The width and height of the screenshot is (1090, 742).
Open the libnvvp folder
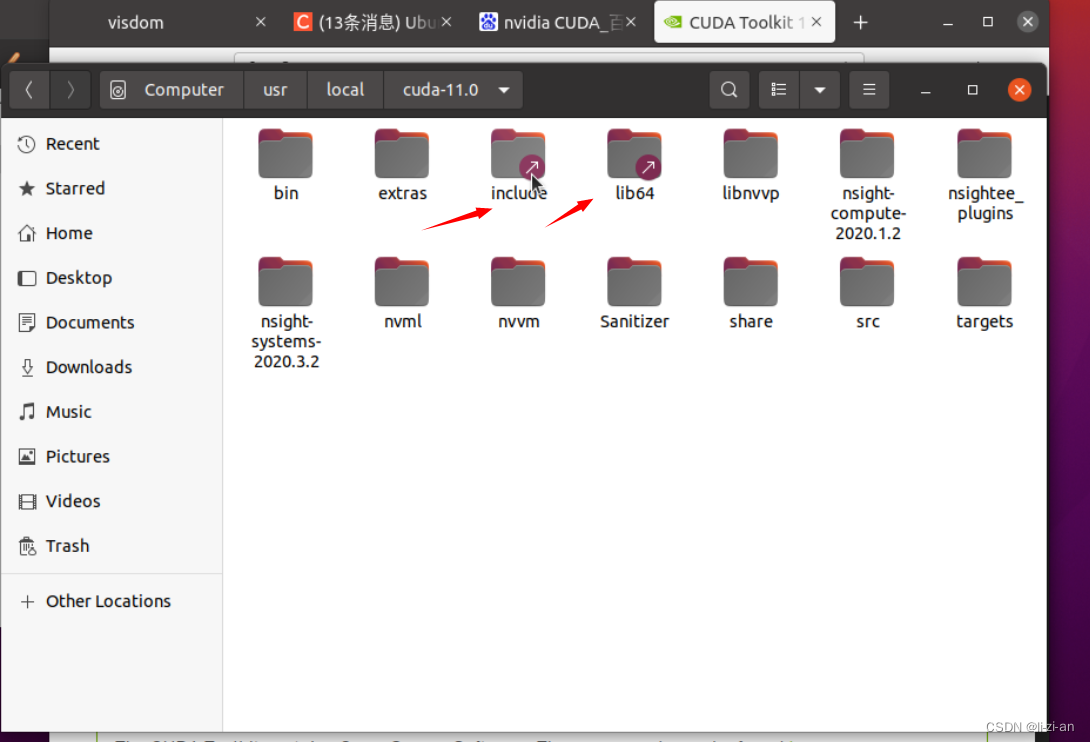(x=750, y=165)
